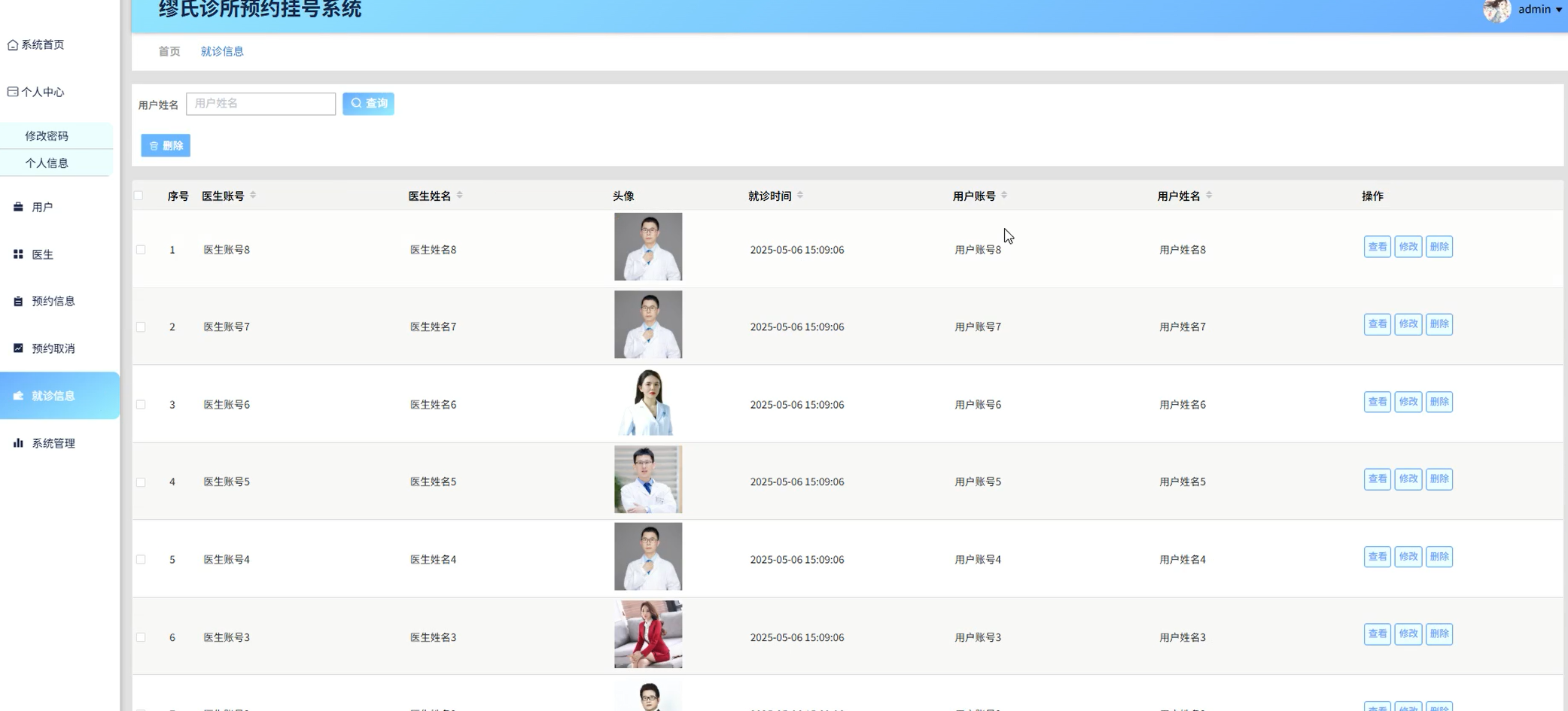
Task: Check the row for 医生账号5
Action: (x=141, y=482)
